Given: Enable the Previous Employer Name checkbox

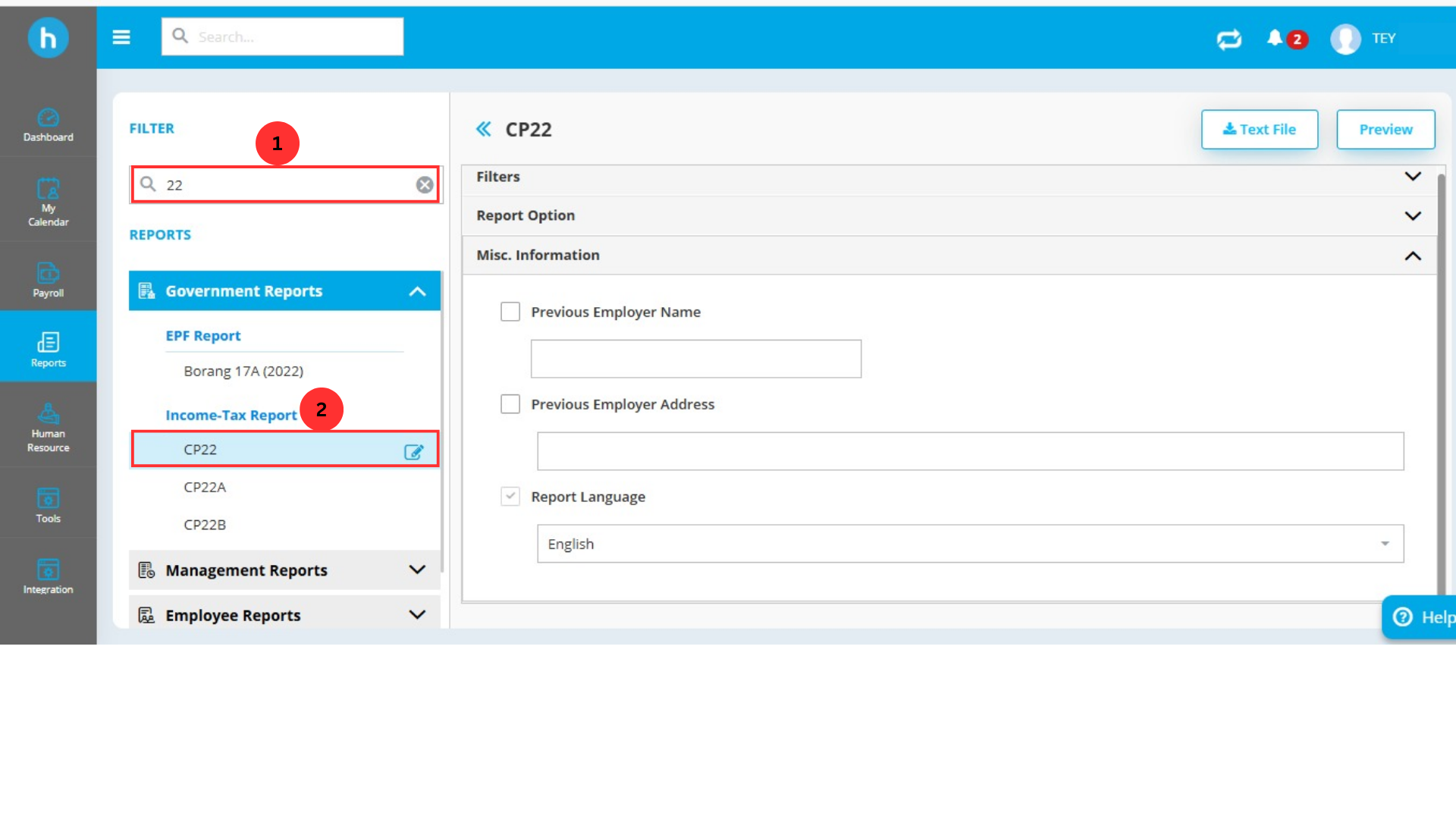Looking at the screenshot, I should pos(510,312).
